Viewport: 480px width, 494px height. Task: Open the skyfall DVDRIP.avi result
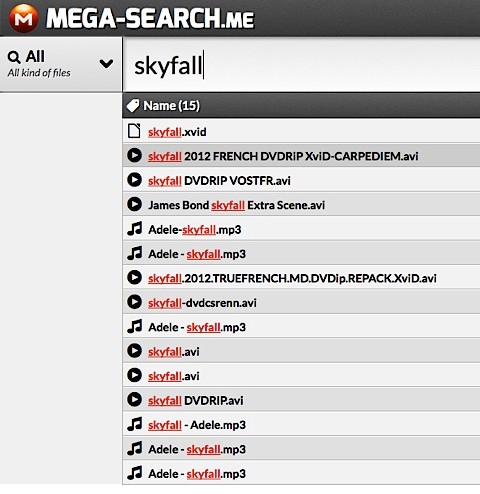pyautogui.click(x=196, y=401)
